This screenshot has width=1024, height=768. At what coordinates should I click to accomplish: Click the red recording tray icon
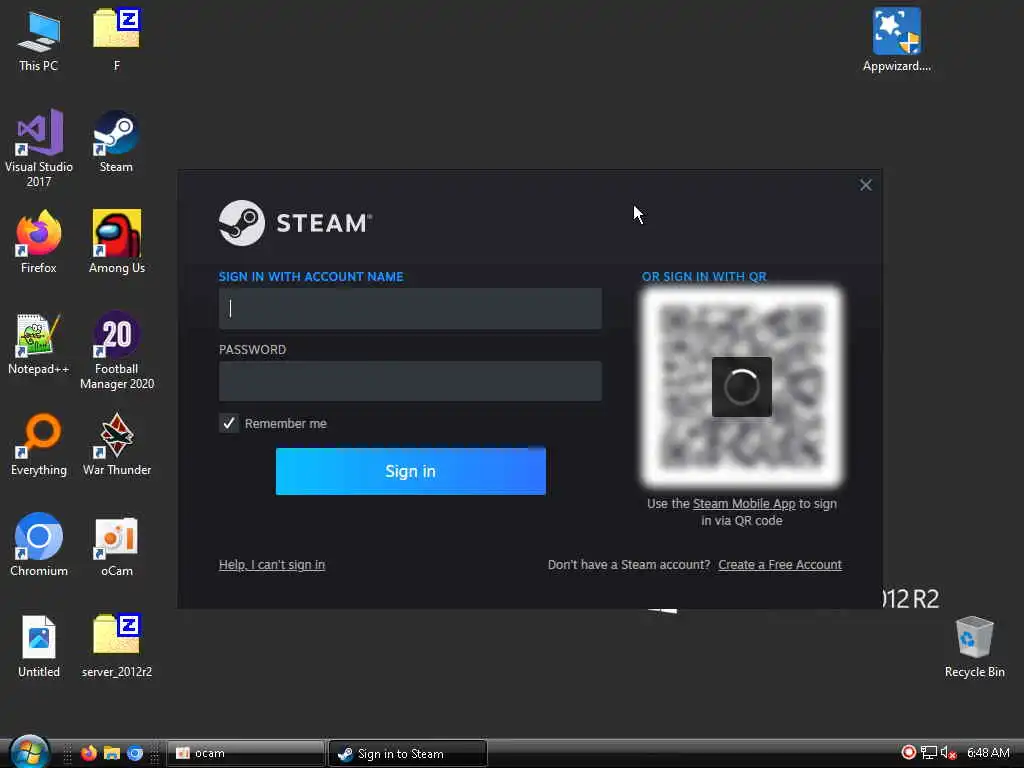908,752
